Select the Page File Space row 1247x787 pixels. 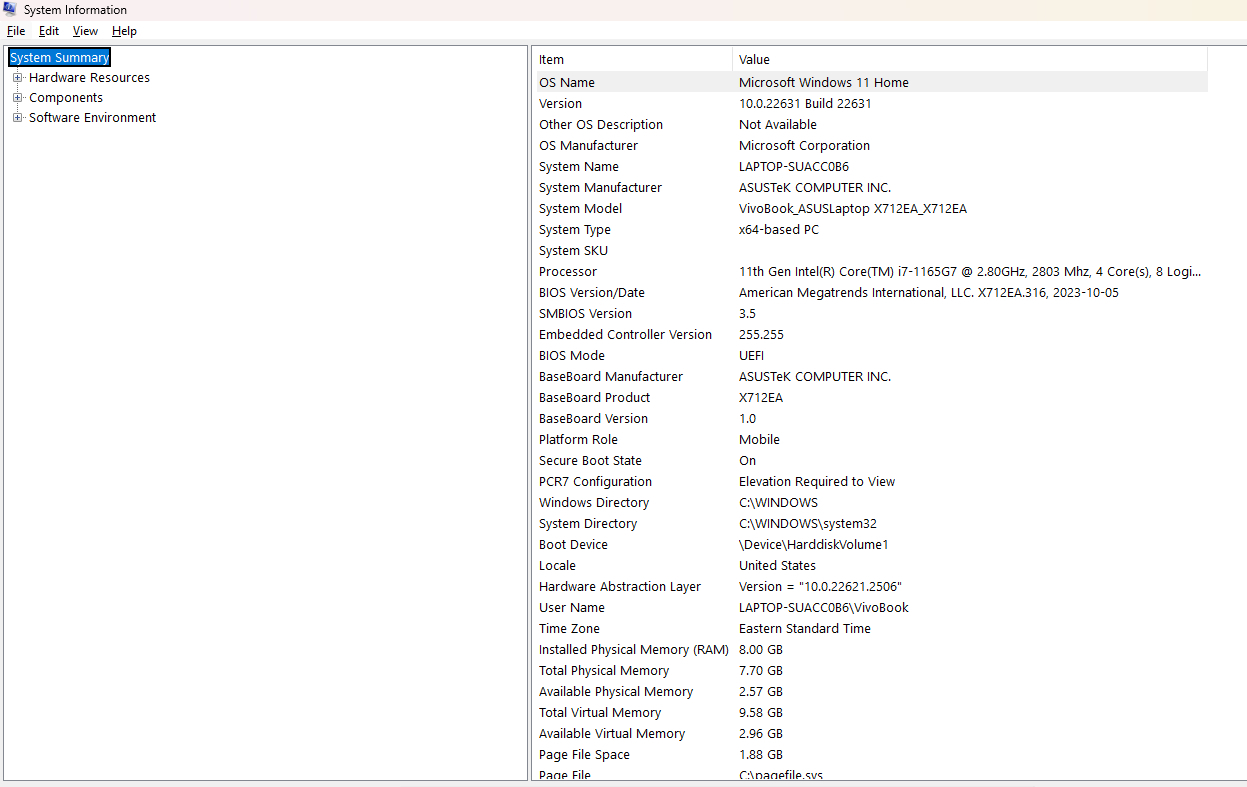tap(870, 755)
